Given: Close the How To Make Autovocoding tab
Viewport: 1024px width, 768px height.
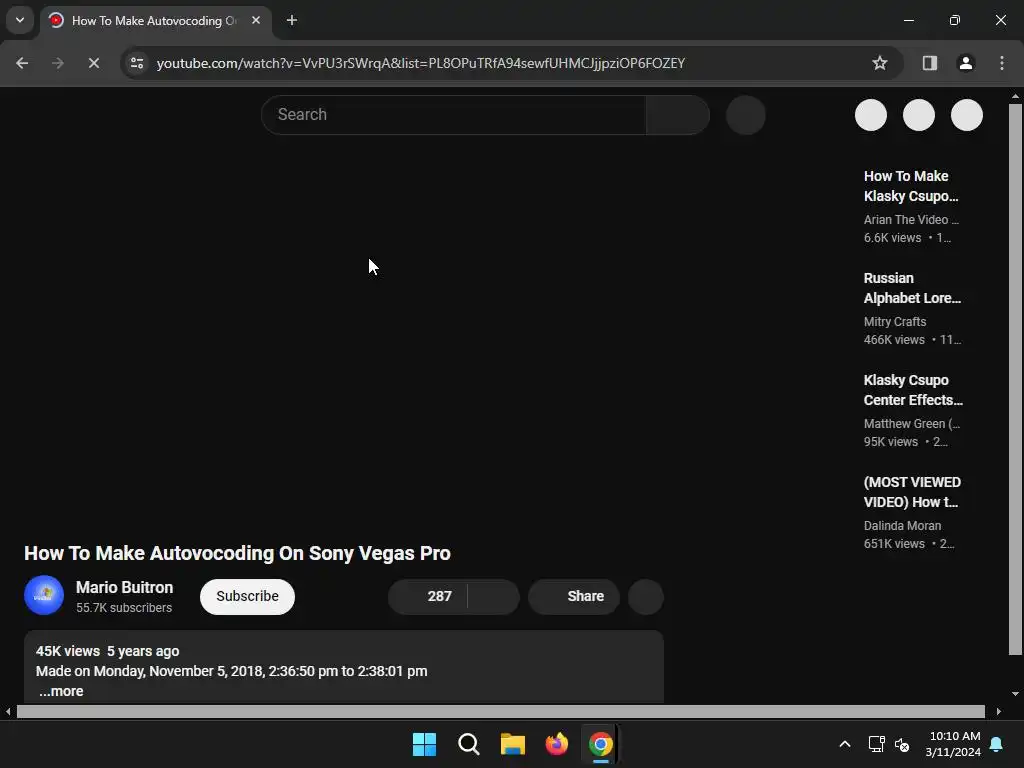Looking at the screenshot, I should point(256,20).
